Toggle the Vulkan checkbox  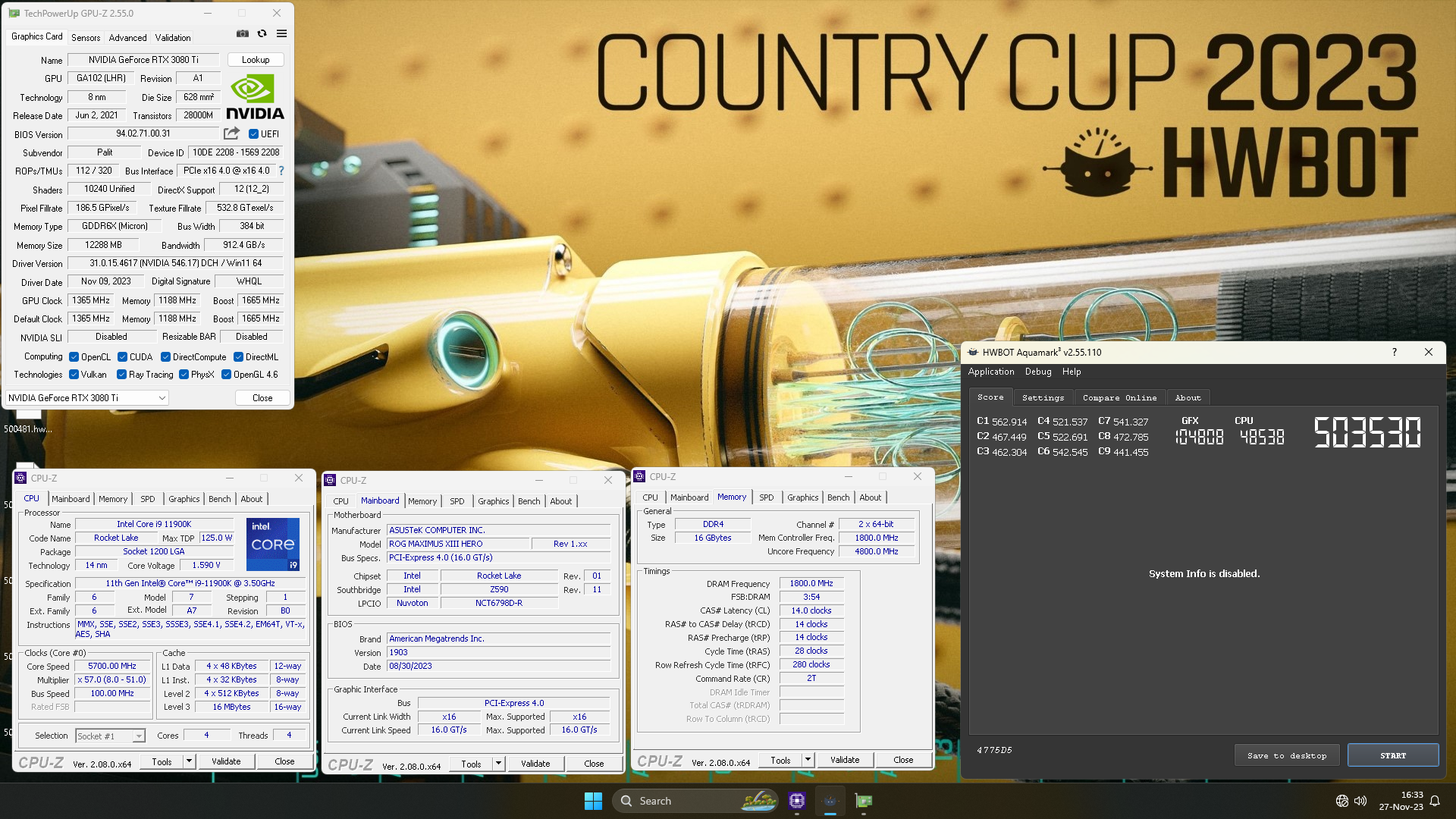click(74, 375)
